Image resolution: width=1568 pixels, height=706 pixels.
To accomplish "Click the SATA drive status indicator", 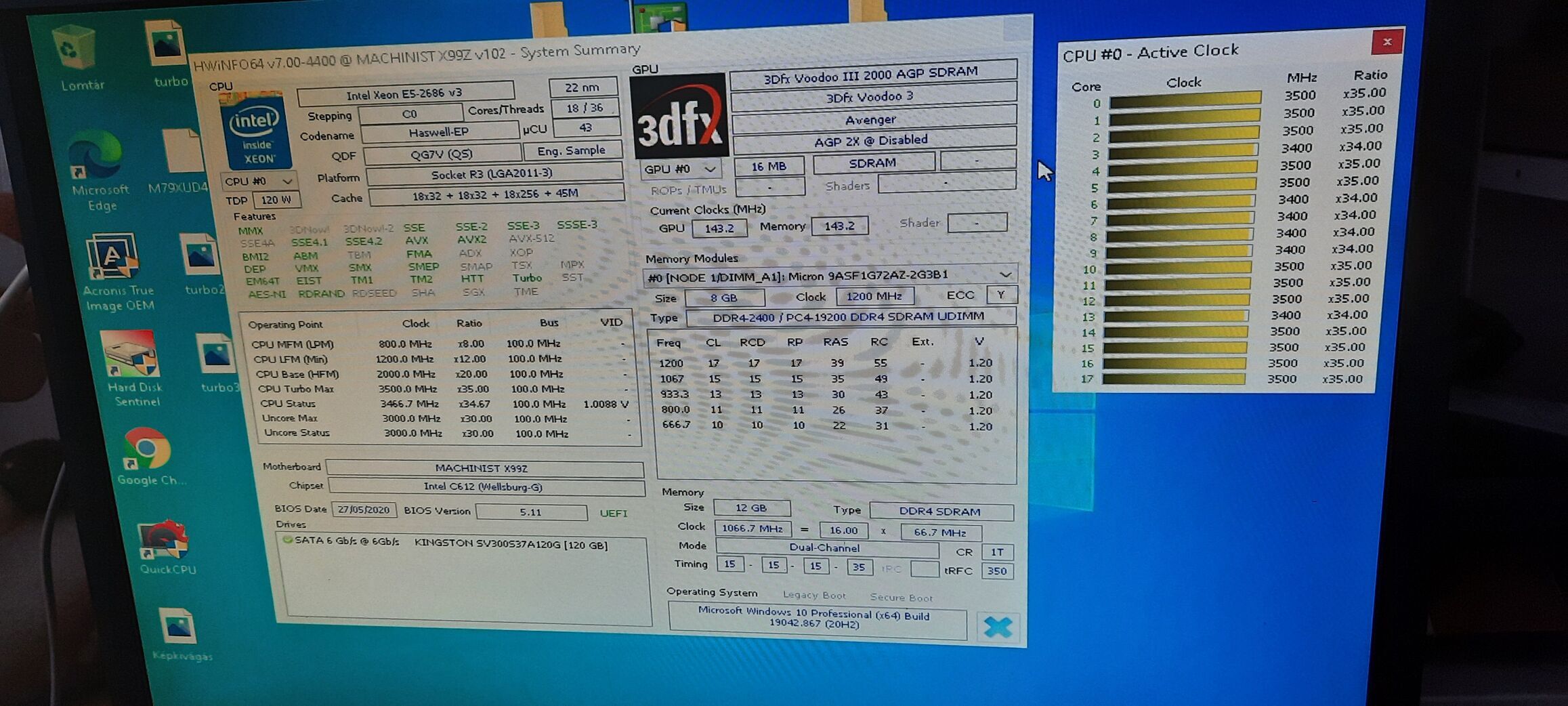I will tap(288, 540).
